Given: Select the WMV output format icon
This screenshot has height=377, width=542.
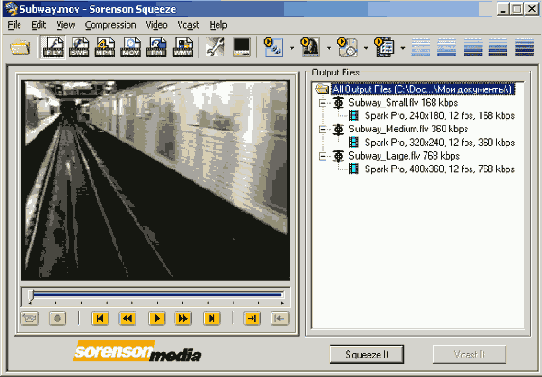Looking at the screenshot, I should point(183,47).
